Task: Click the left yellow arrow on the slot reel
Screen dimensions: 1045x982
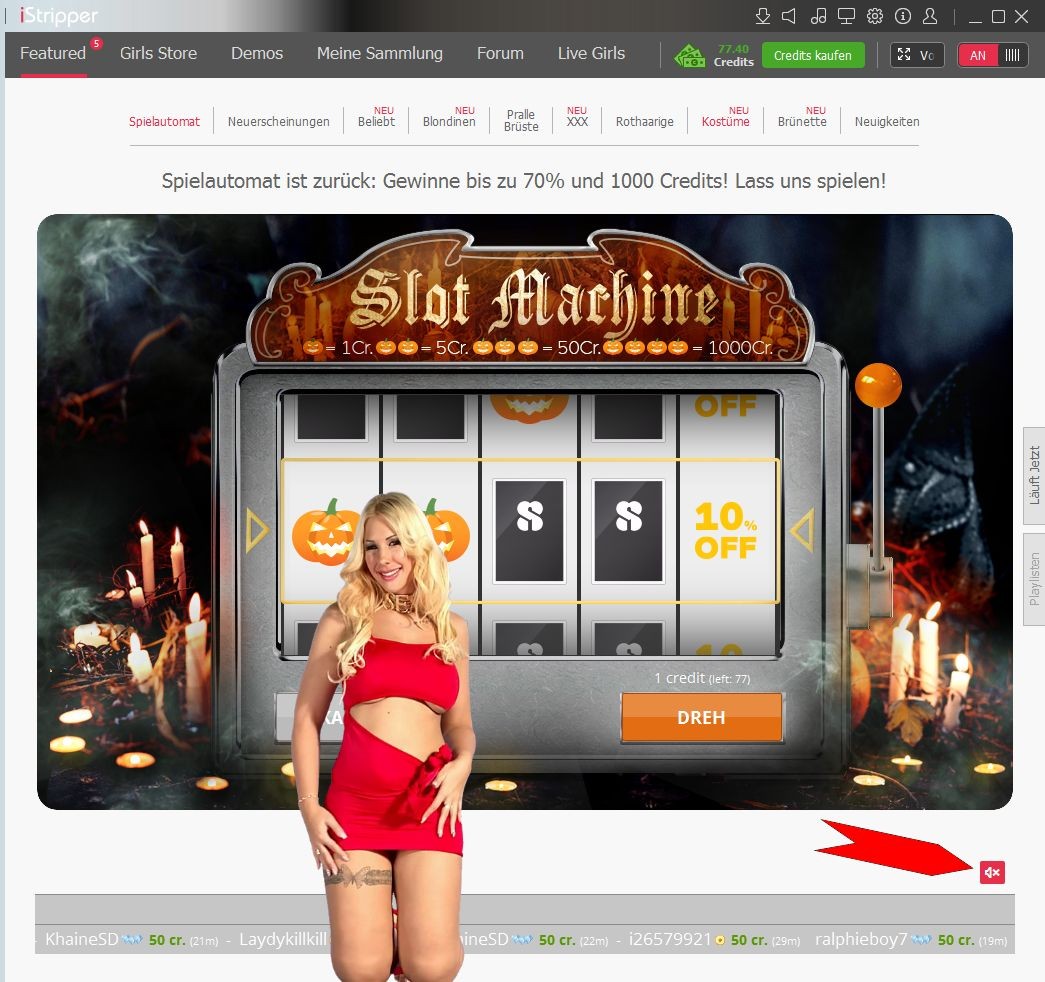Action: click(x=257, y=531)
